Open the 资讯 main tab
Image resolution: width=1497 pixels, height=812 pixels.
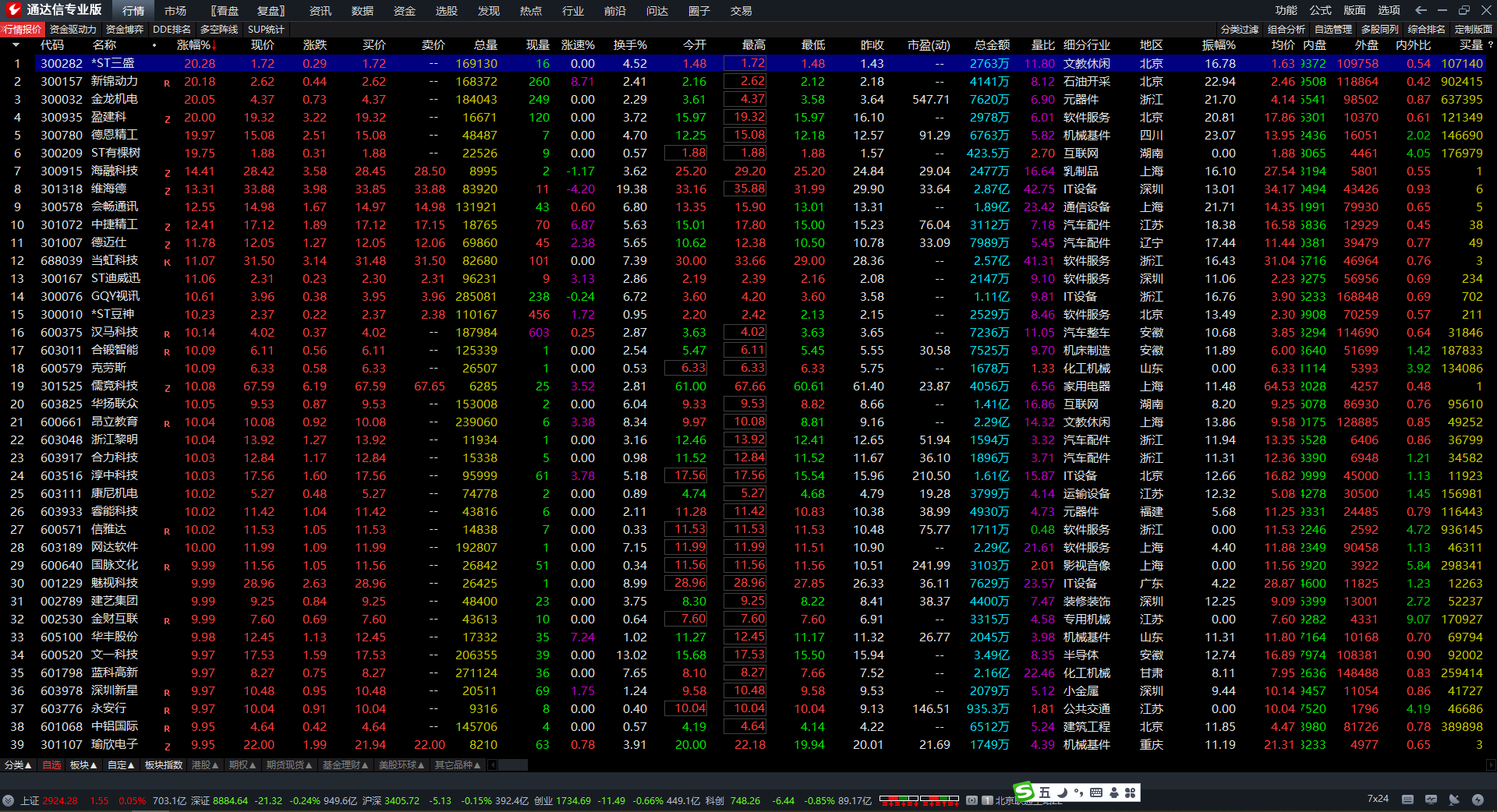pyautogui.click(x=320, y=11)
